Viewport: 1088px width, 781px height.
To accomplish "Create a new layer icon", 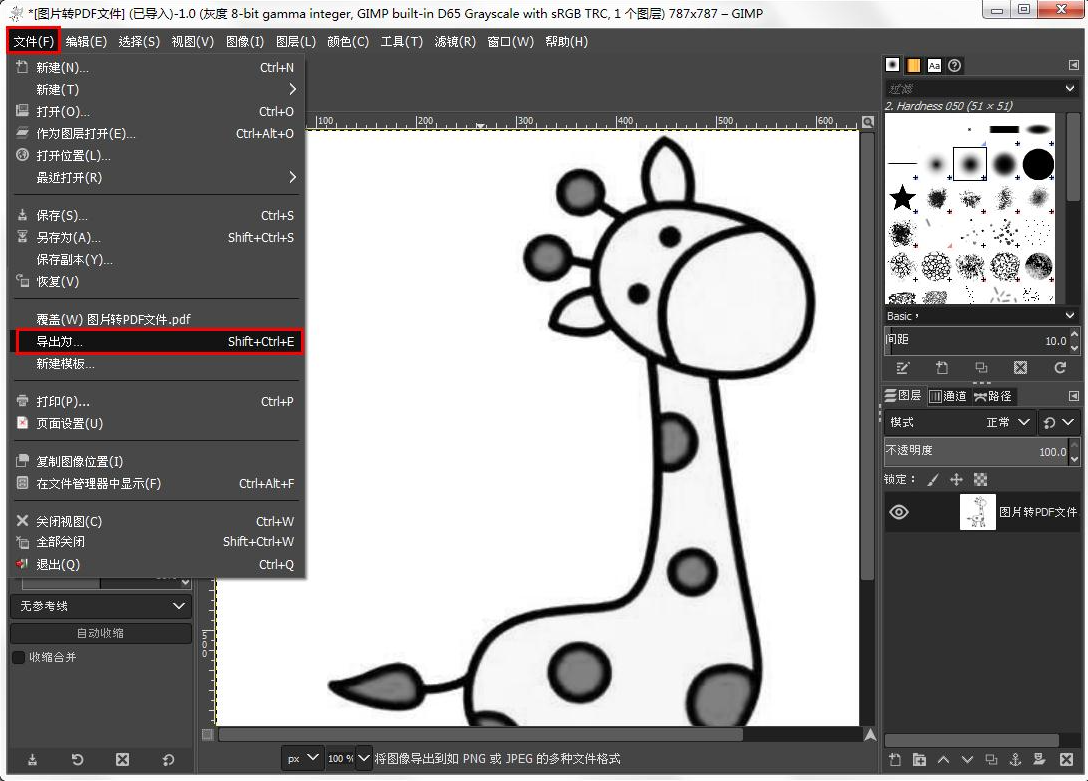I will click(895, 759).
